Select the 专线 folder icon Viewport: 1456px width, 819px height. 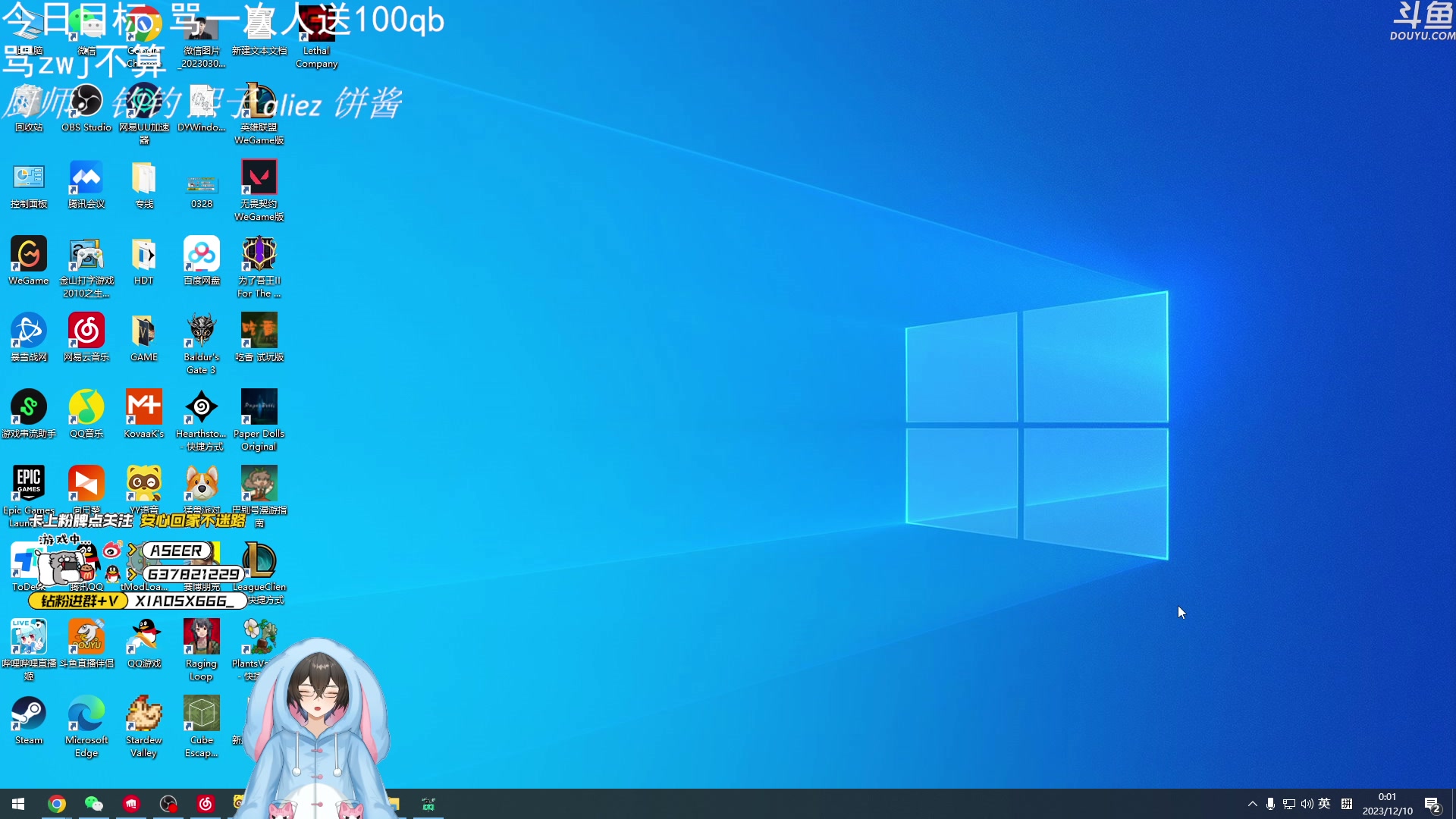tap(144, 185)
